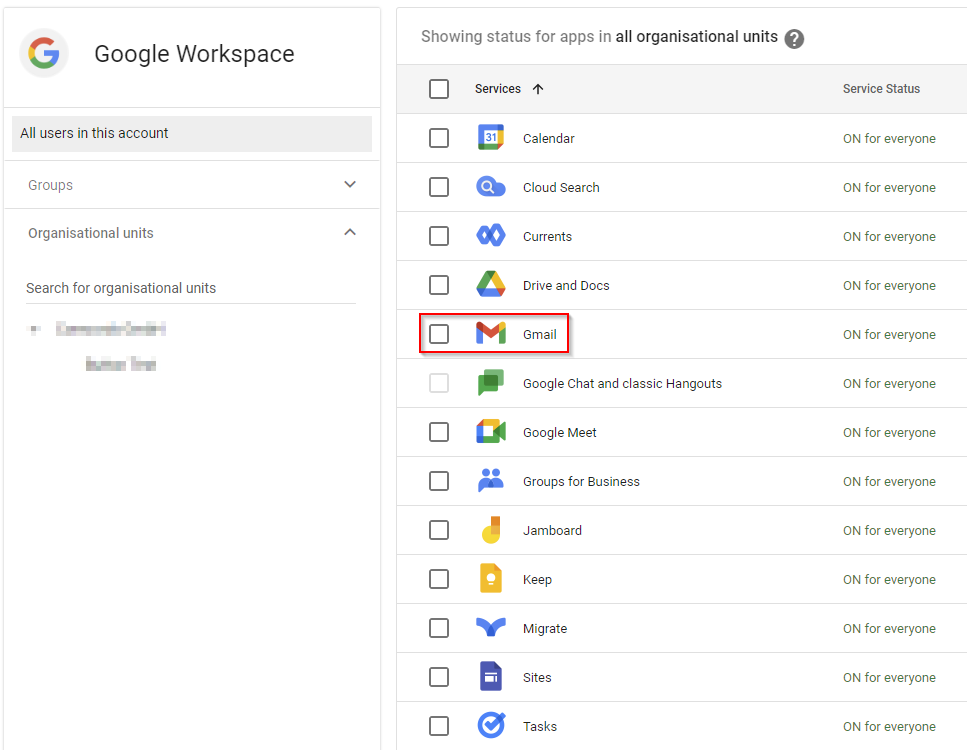Tick the checkbox for Gmail
967x750 pixels.
(x=439, y=334)
